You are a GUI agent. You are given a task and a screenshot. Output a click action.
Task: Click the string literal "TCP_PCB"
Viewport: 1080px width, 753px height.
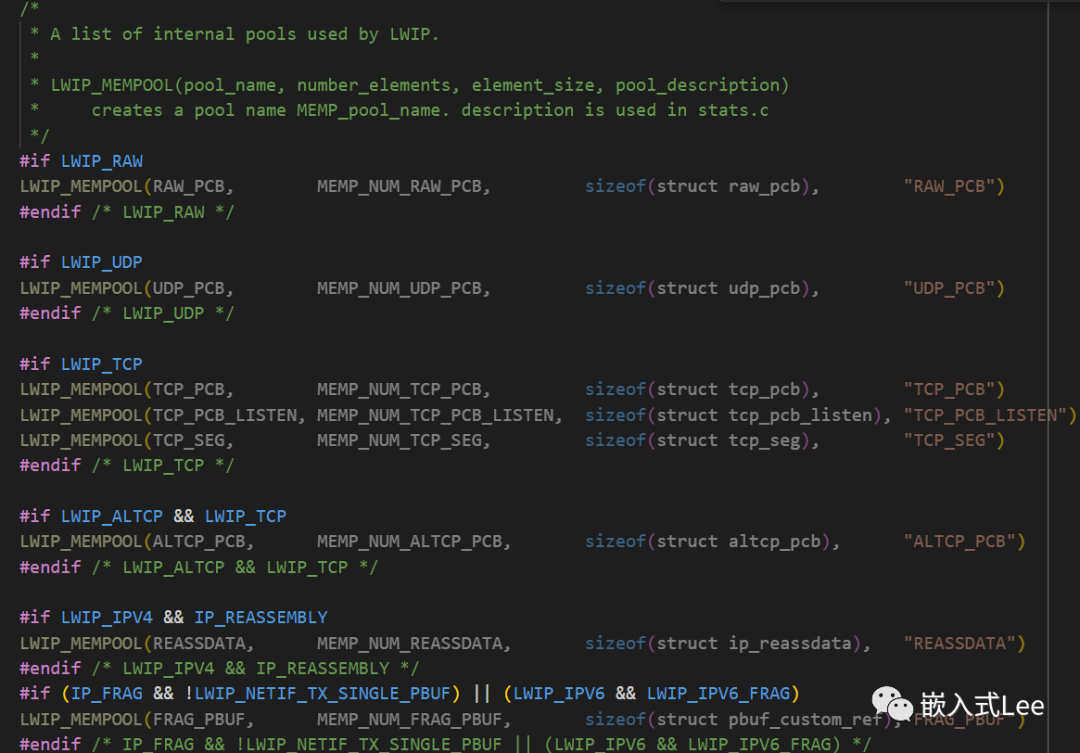(949, 389)
